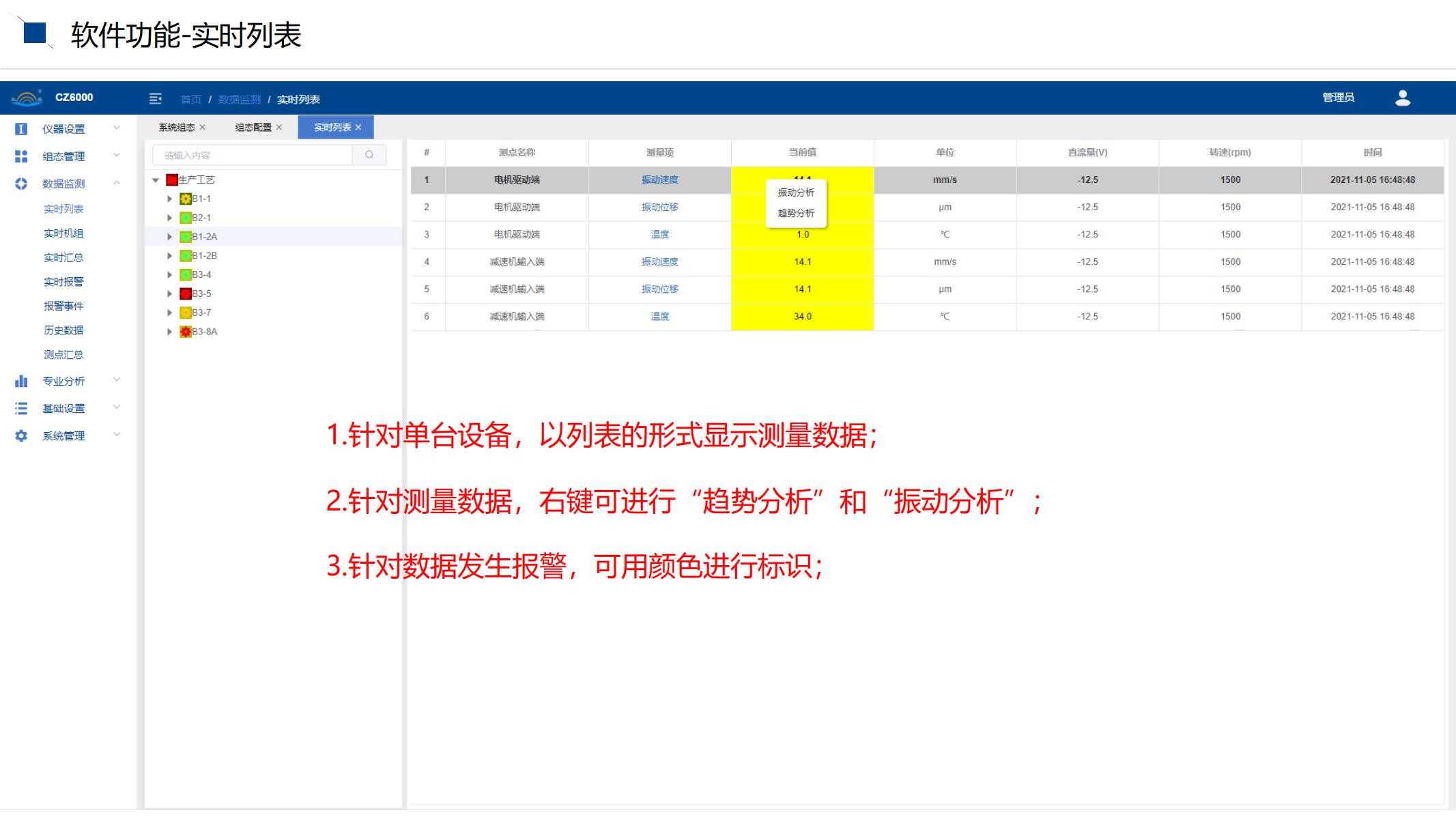Screen dimensions: 1456x819
Task: Click the yellow highlighted value 34.0
Action: click(802, 315)
